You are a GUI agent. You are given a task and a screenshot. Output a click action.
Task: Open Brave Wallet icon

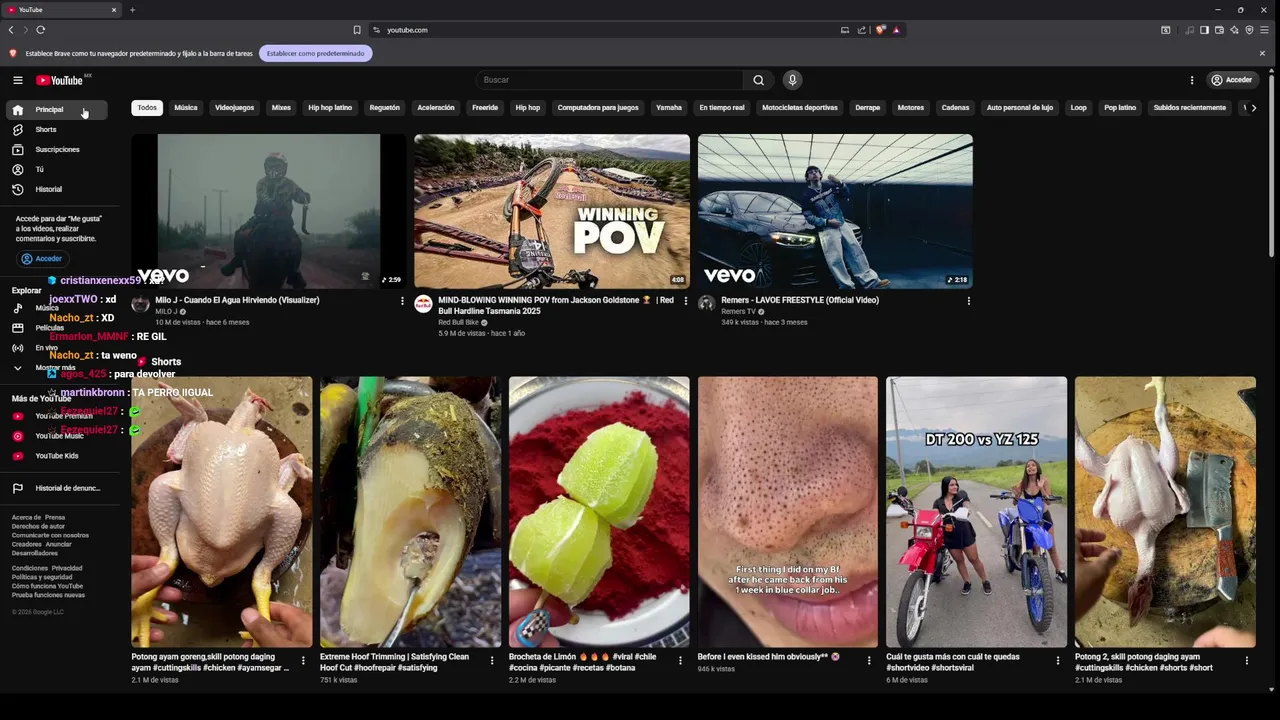tap(1219, 30)
